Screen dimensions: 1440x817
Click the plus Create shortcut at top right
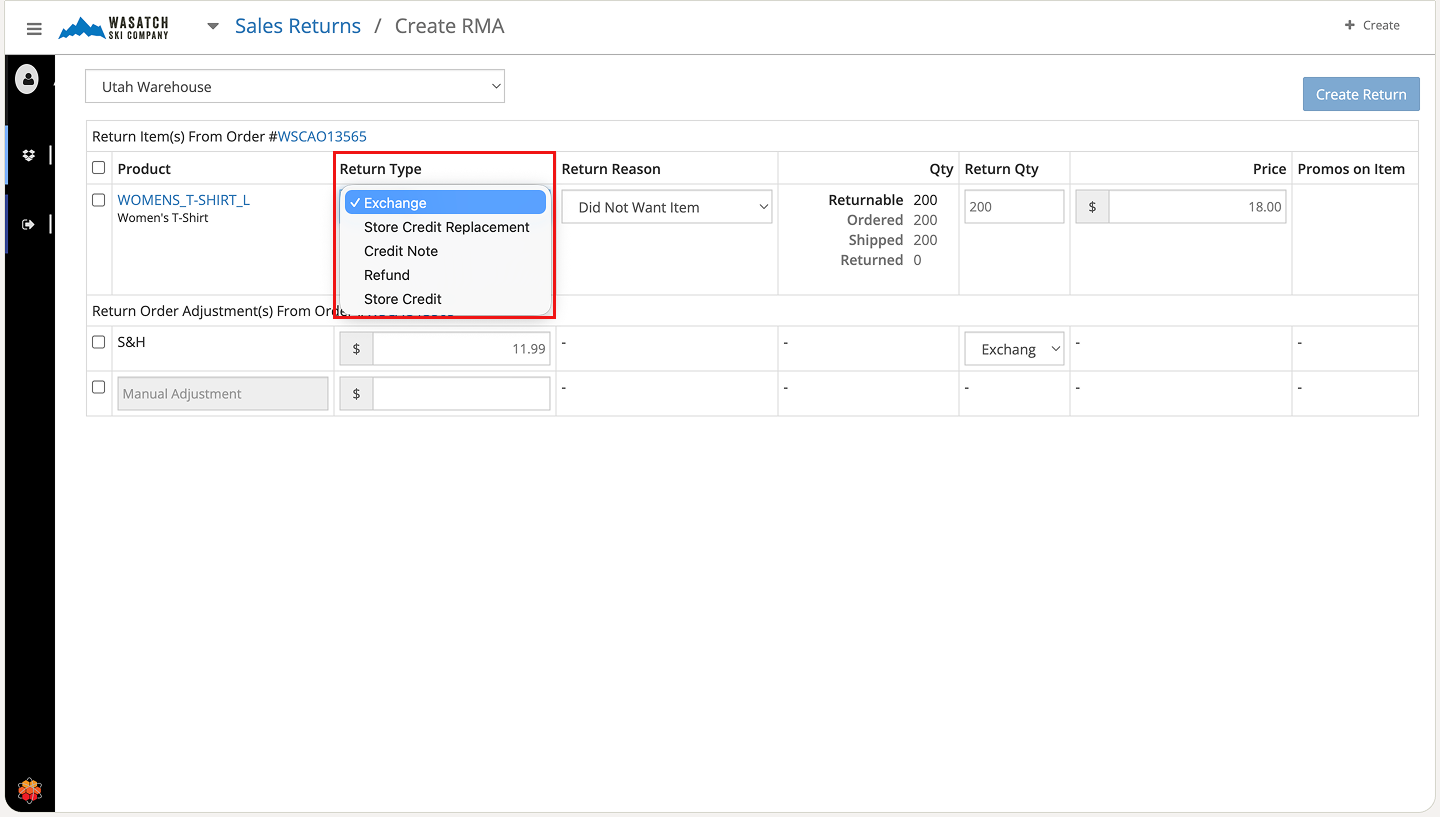[x=1371, y=25]
